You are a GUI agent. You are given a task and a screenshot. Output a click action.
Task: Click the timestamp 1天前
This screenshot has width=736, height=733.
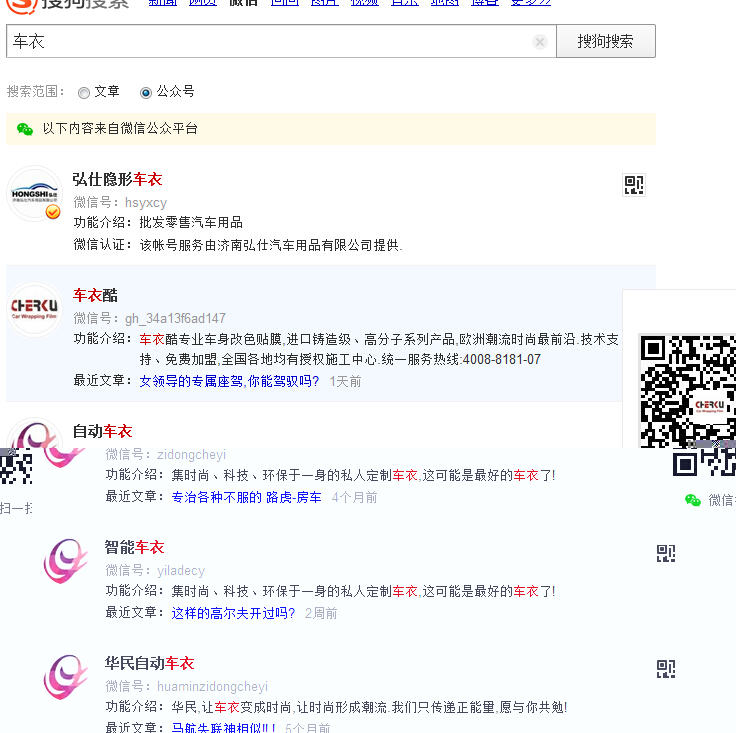pyautogui.click(x=345, y=381)
